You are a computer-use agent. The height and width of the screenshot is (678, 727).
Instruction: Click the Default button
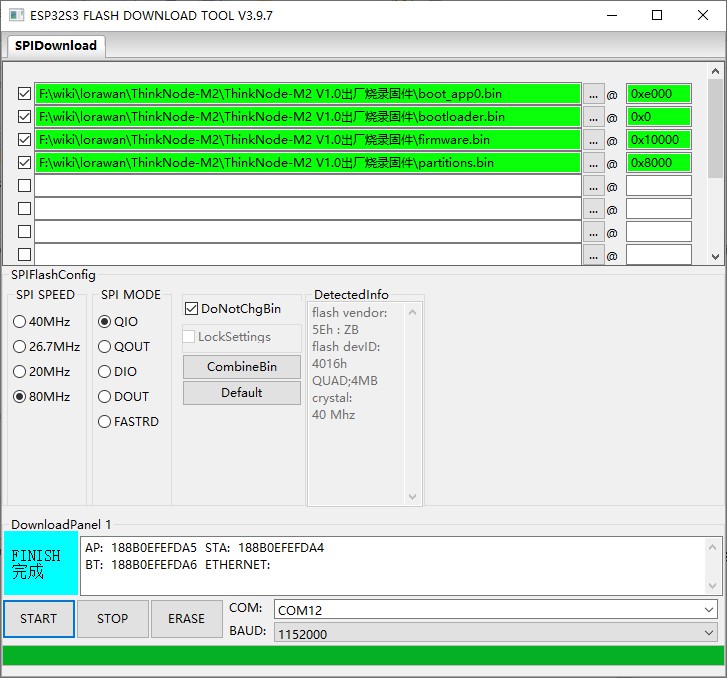click(242, 393)
